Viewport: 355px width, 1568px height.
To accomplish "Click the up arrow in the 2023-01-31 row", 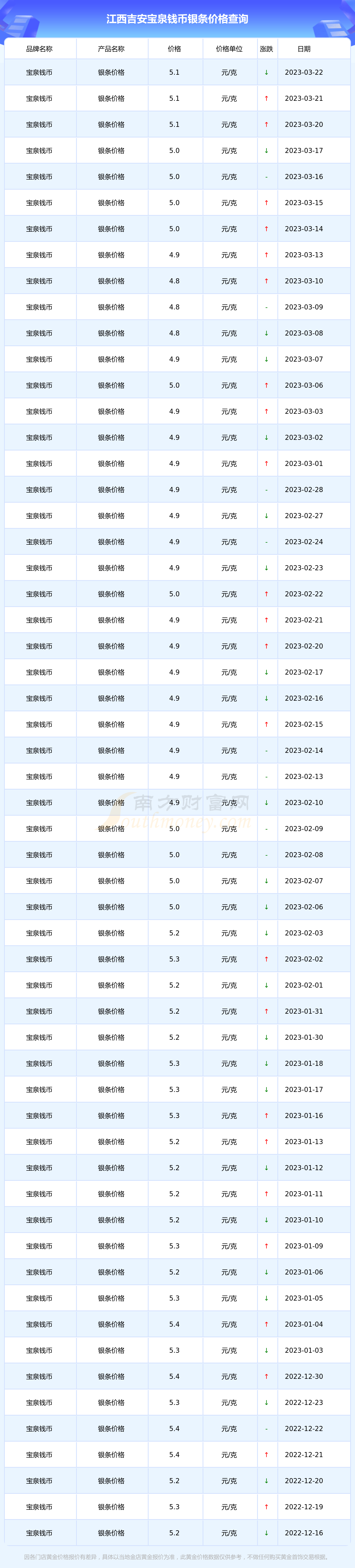I will [267, 1012].
